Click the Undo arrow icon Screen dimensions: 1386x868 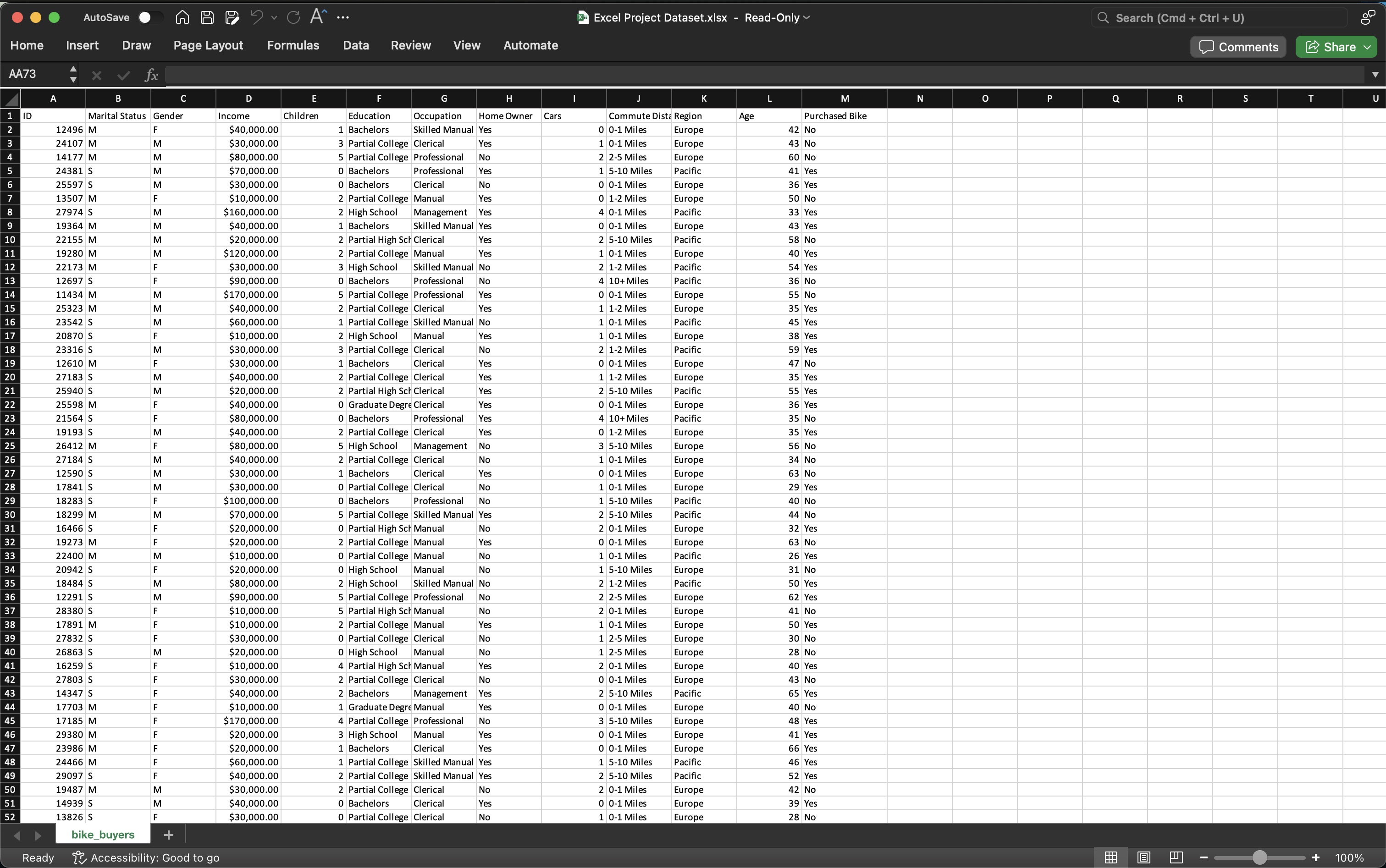257,17
